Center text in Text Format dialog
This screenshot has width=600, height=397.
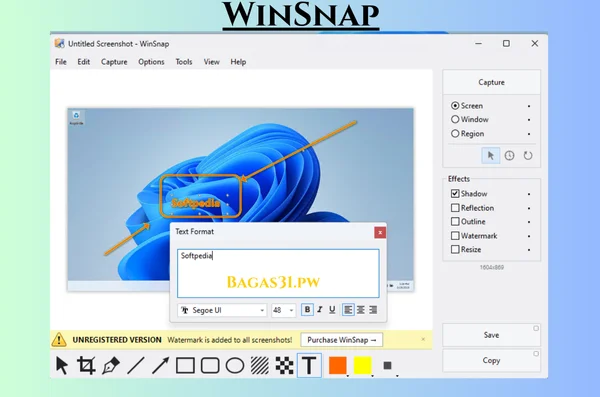tap(360, 310)
